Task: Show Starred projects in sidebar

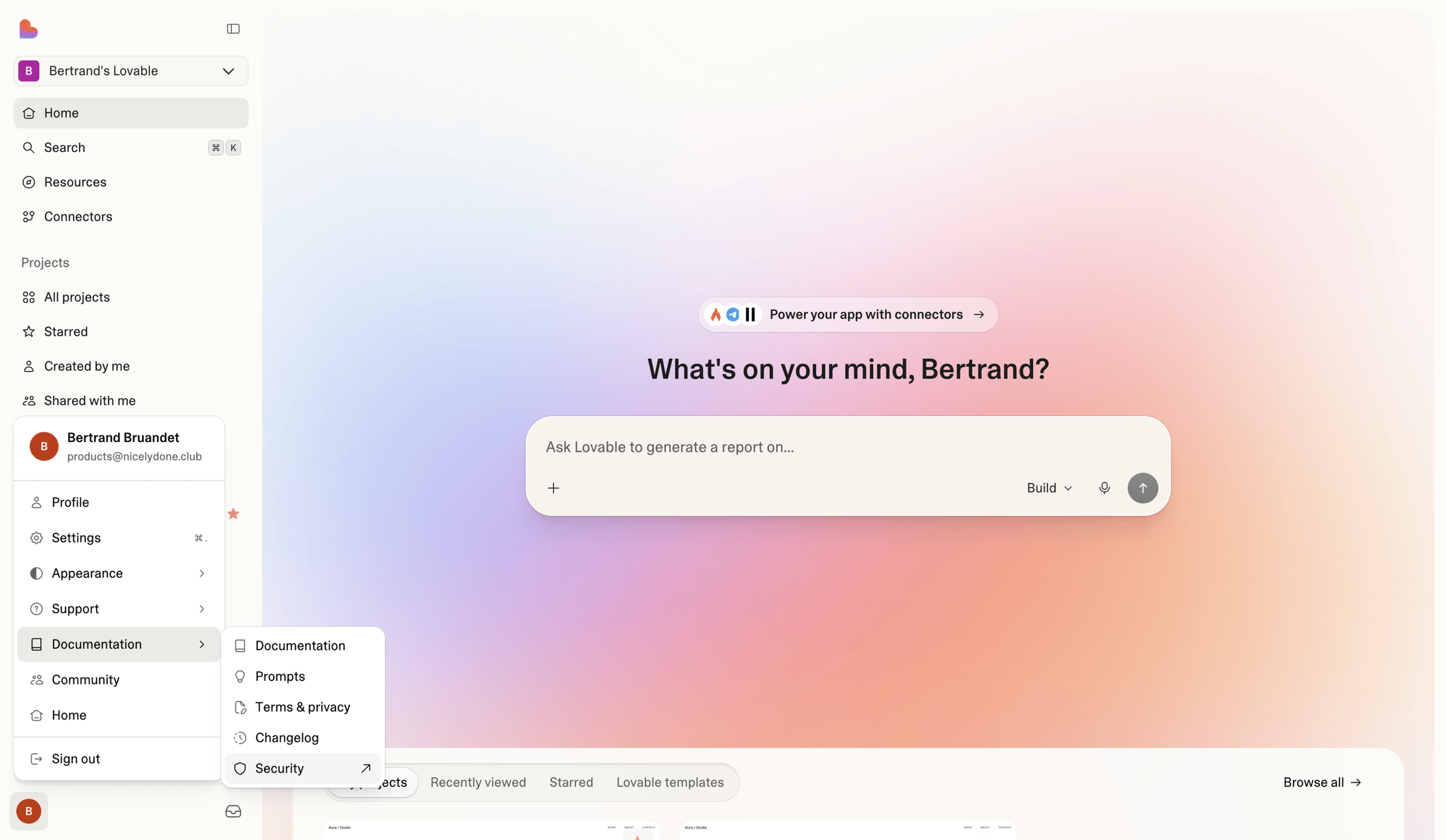Action: tap(131, 332)
